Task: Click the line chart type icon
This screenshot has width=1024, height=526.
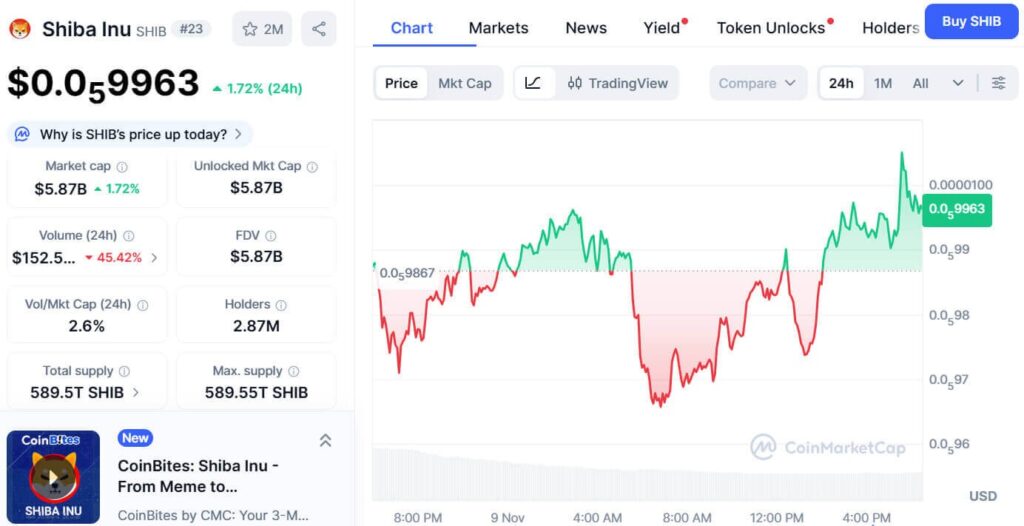Action: pos(533,83)
